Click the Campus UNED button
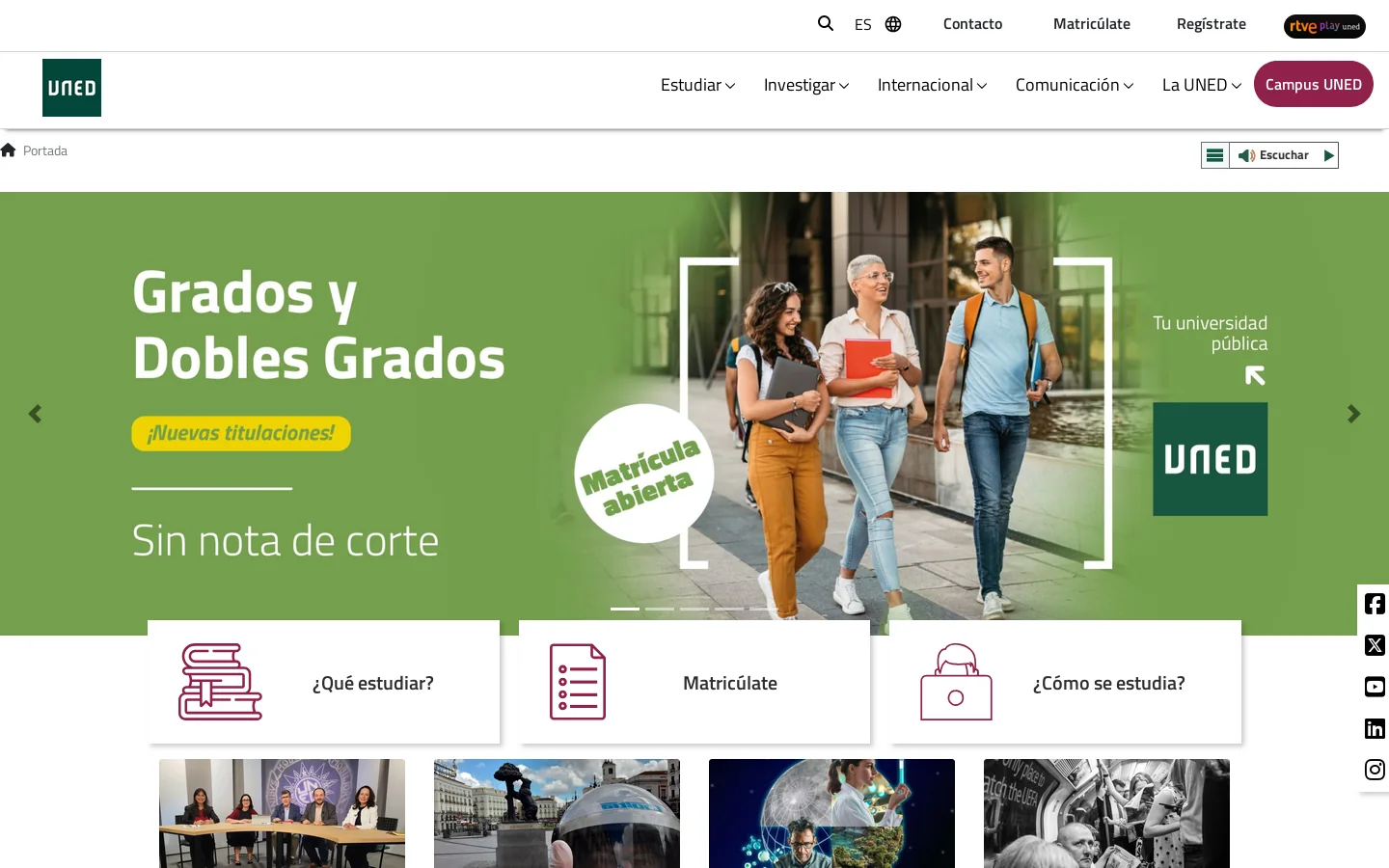Viewport: 1389px width, 868px height. click(1314, 84)
